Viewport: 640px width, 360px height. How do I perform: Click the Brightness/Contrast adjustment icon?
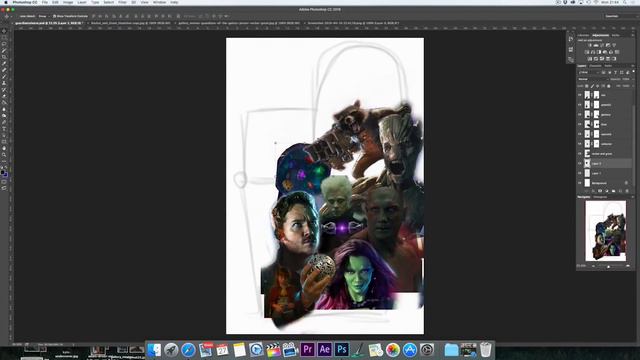(590, 45)
